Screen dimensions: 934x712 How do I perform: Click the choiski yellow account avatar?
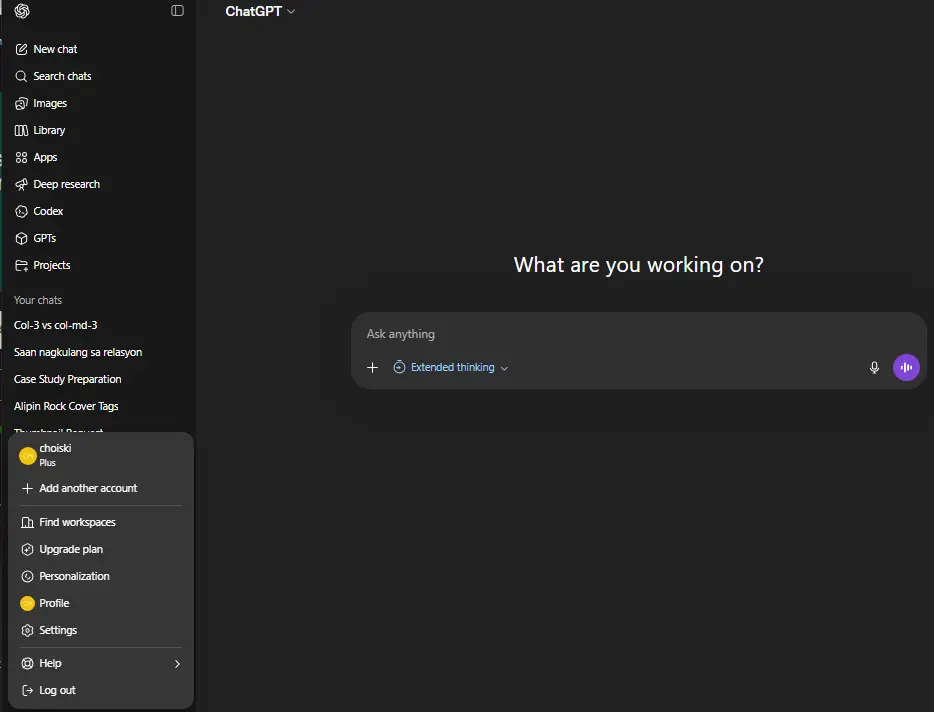(27, 456)
